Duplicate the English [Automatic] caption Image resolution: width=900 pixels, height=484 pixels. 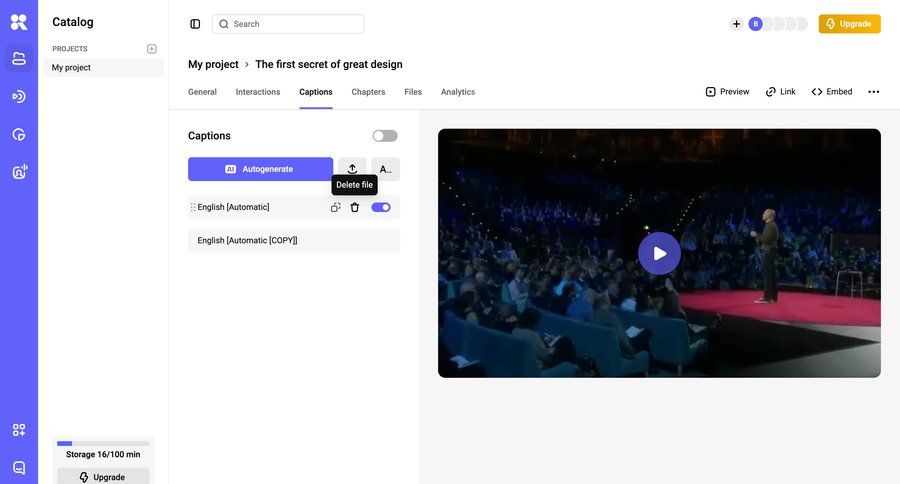pyautogui.click(x=336, y=207)
